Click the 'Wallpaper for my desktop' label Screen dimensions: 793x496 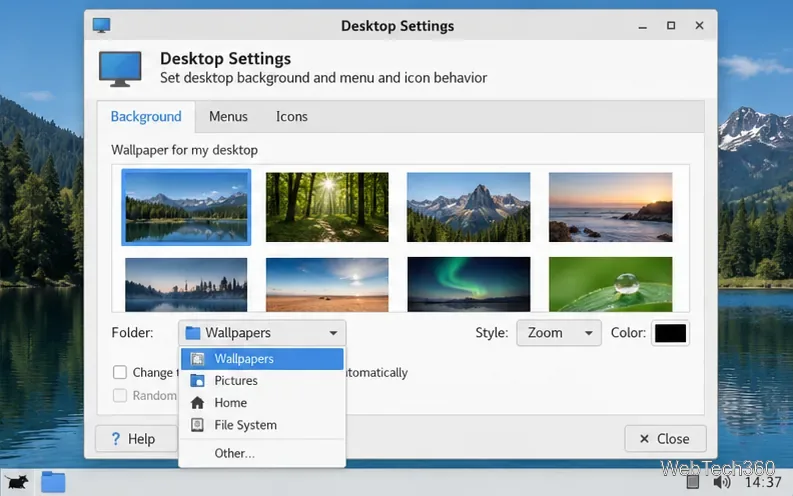[x=185, y=150]
